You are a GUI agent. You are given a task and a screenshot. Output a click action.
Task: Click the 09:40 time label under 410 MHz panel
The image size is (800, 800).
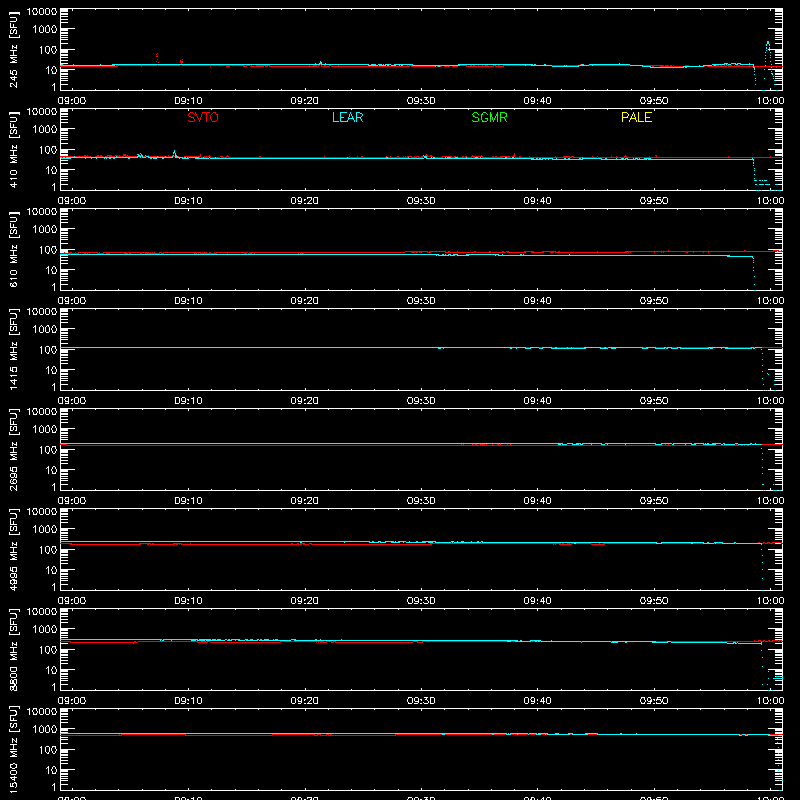(537, 201)
